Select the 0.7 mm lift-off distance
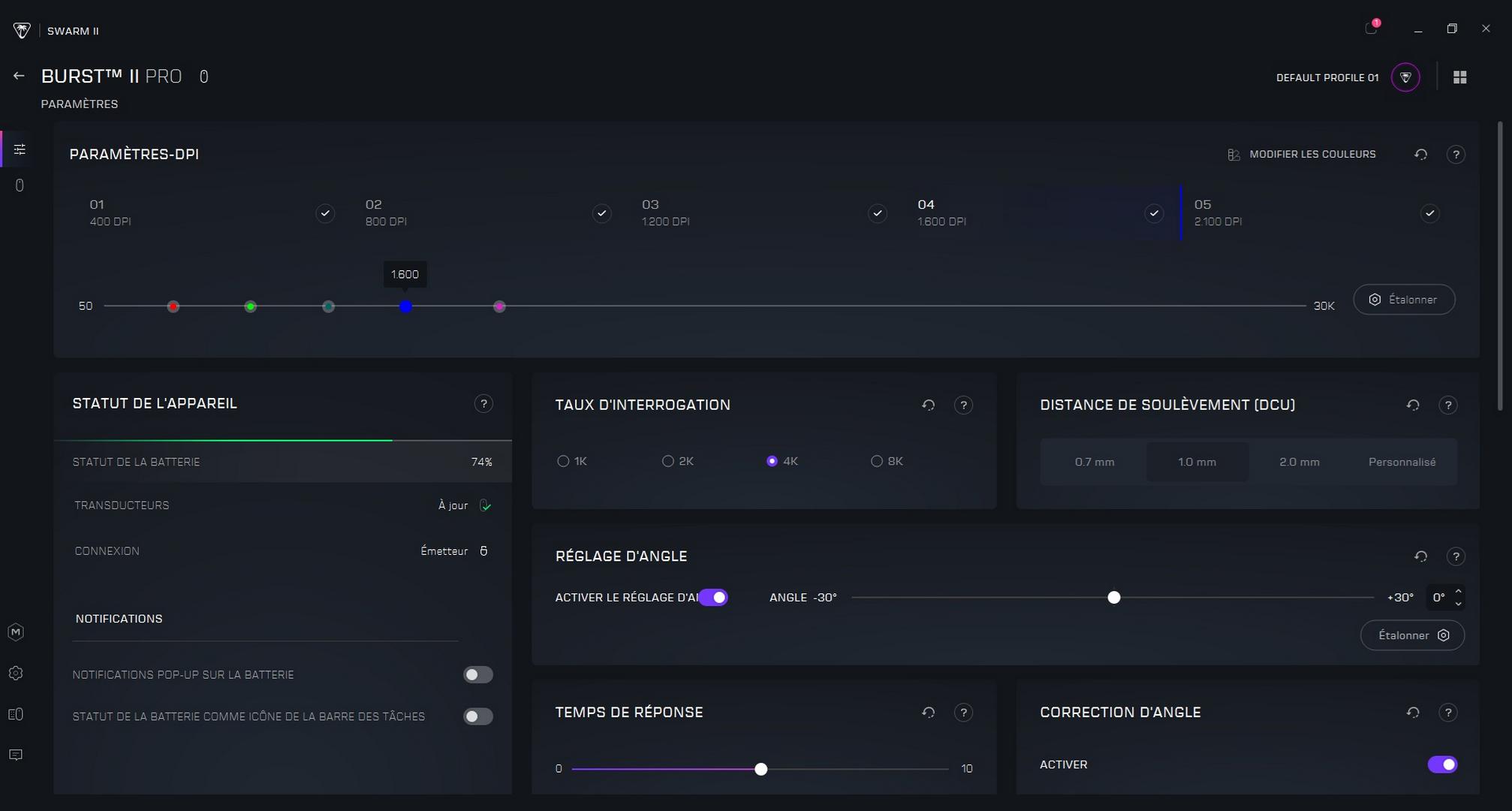Viewport: 1512px width, 811px height. pos(1094,462)
